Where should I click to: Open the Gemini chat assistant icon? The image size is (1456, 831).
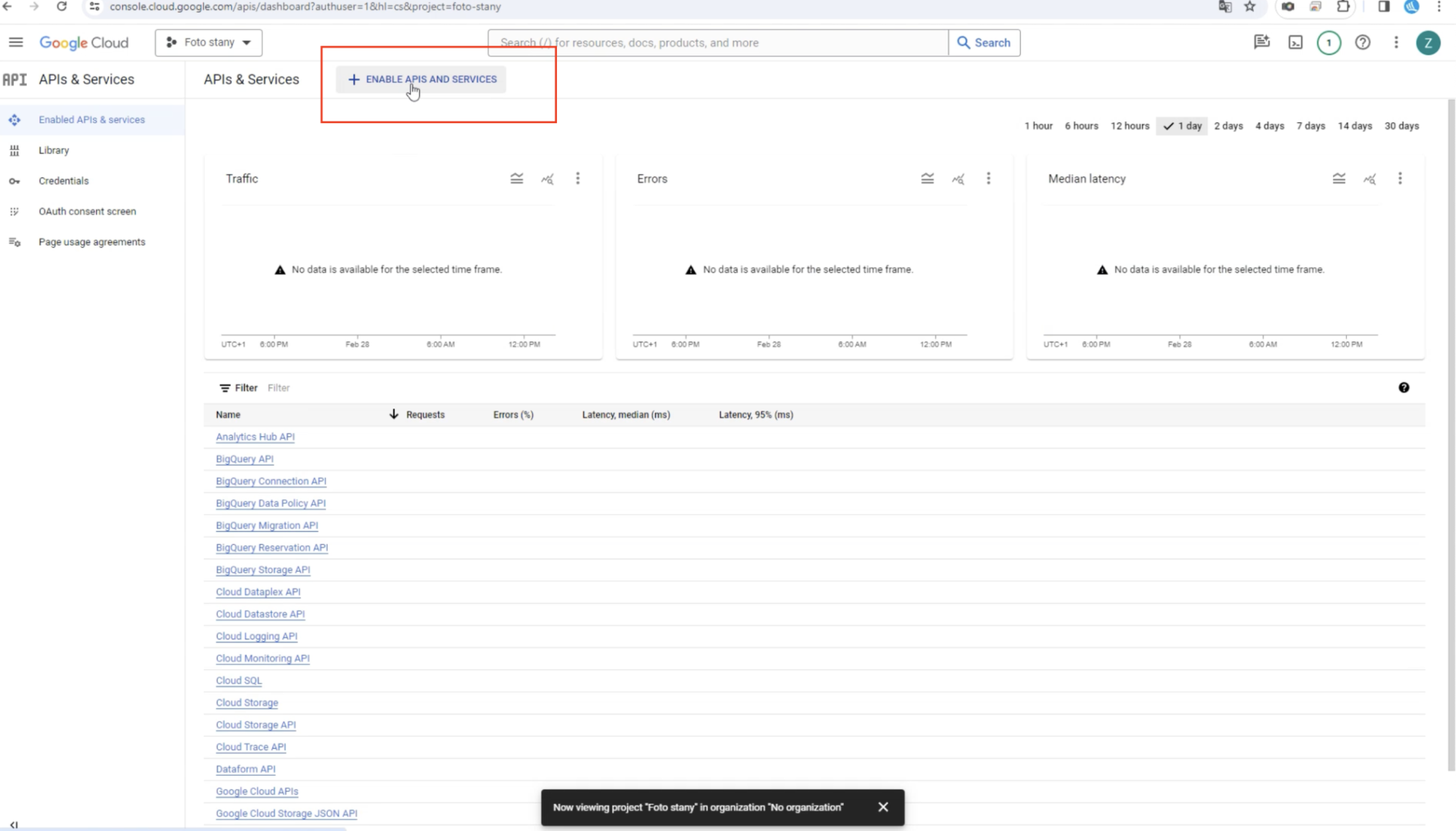click(x=1261, y=42)
